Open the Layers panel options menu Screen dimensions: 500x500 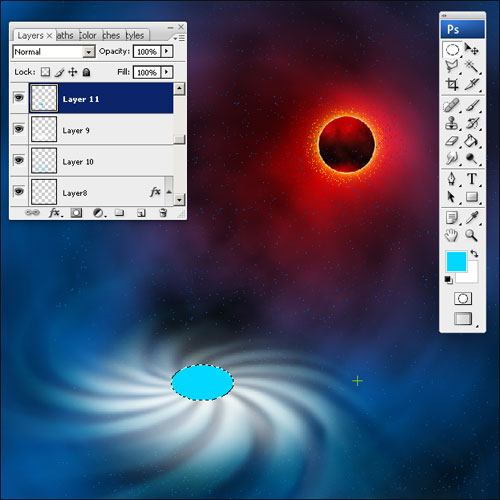point(179,38)
